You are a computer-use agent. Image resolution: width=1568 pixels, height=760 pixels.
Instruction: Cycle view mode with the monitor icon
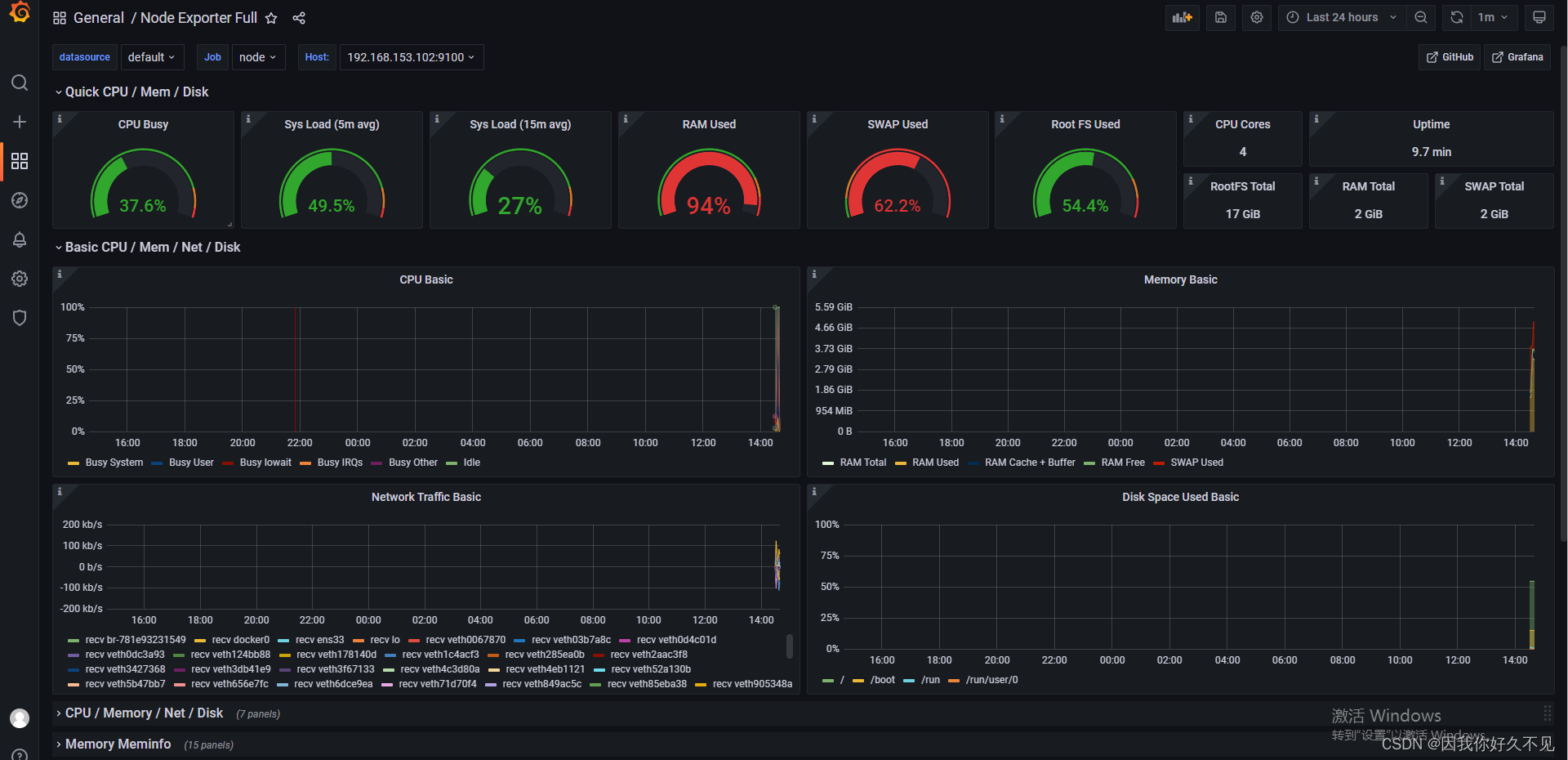click(1539, 17)
